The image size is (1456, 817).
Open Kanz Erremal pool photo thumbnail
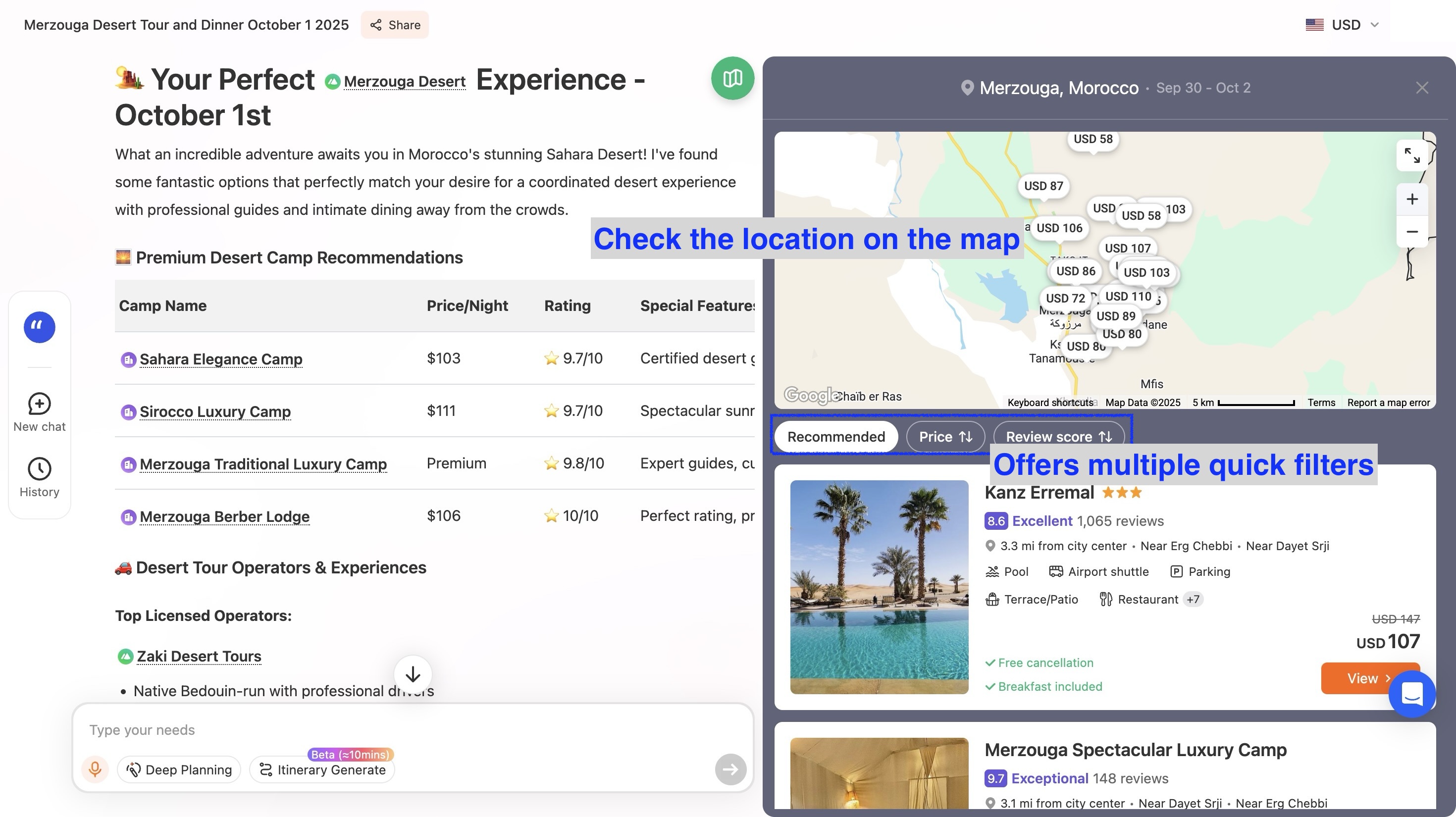coord(879,587)
